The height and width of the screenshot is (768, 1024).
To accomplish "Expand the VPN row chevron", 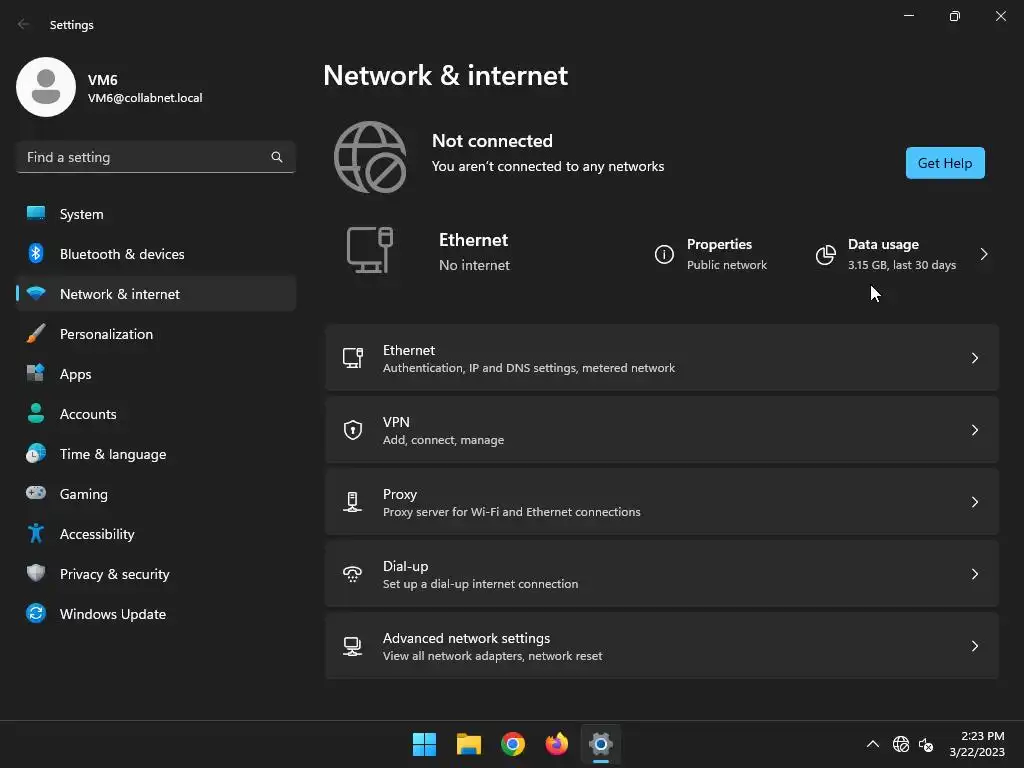I will tap(975, 430).
